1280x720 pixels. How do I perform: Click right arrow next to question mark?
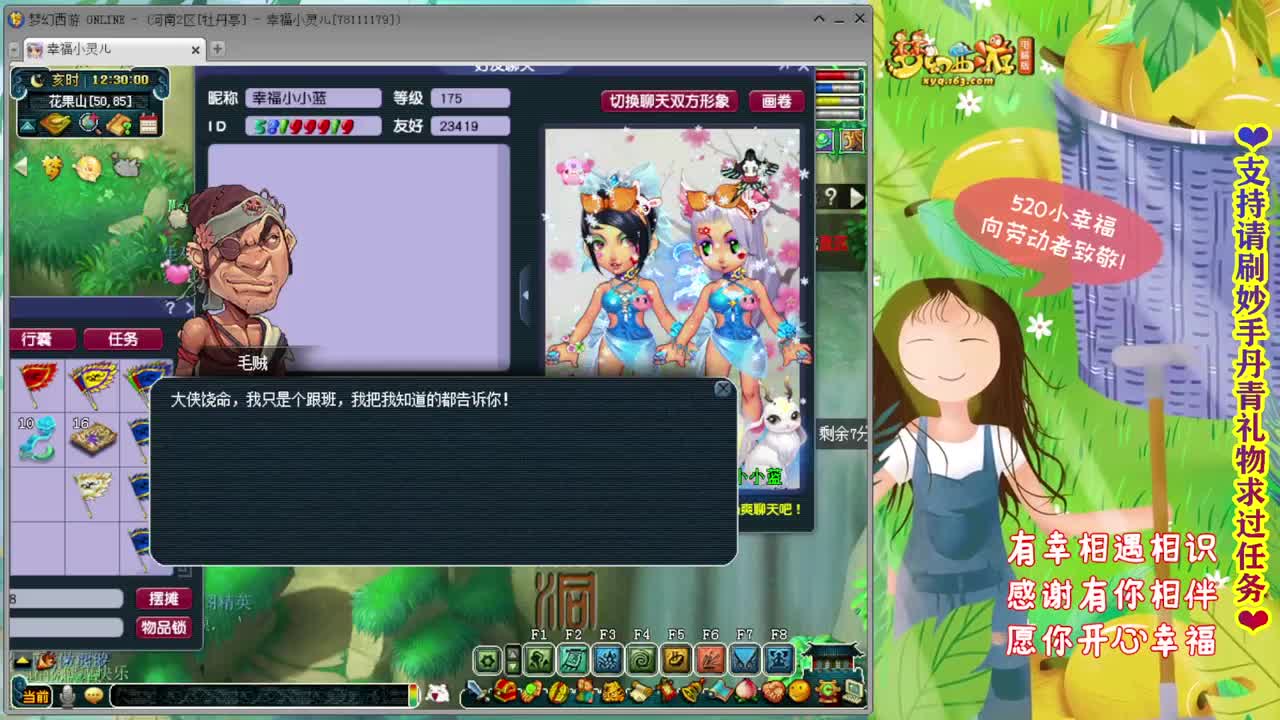[x=856, y=197]
